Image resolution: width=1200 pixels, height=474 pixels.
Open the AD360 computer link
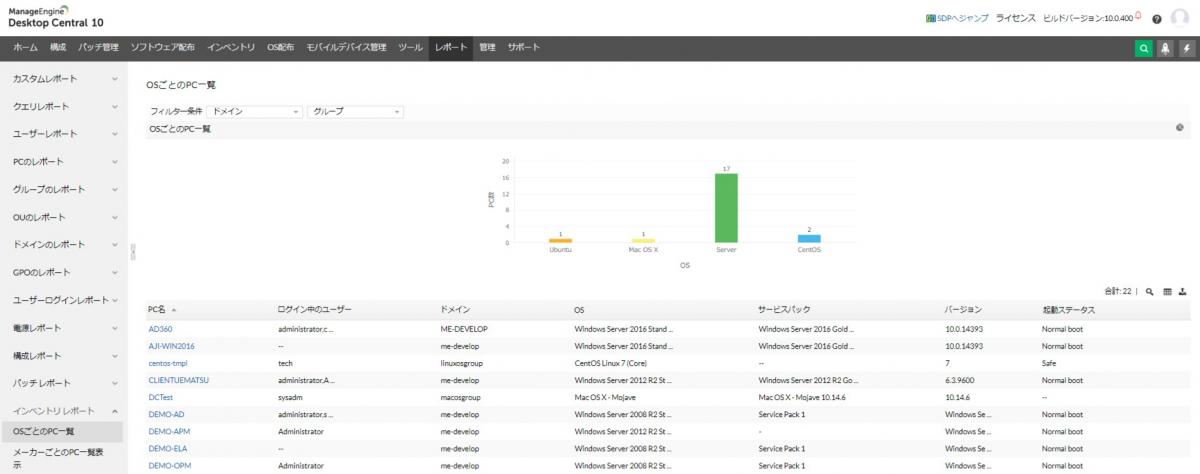click(x=160, y=328)
